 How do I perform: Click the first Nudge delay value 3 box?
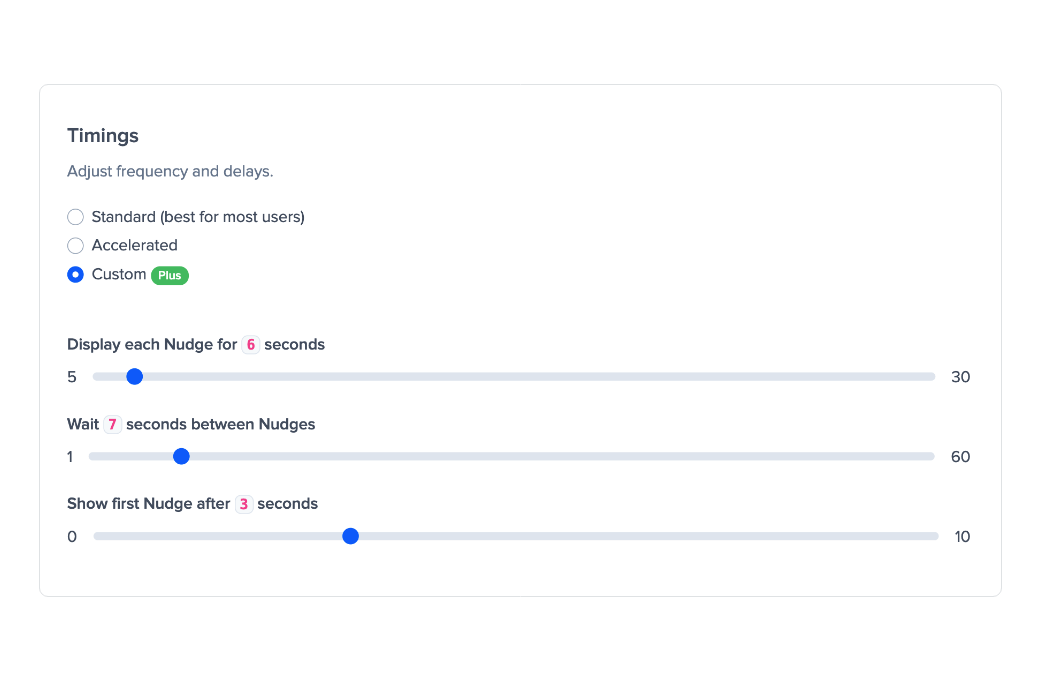pos(244,504)
